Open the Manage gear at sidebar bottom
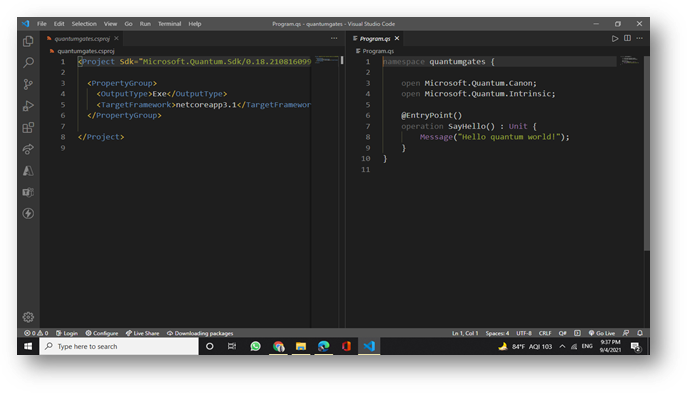 [x=28, y=317]
